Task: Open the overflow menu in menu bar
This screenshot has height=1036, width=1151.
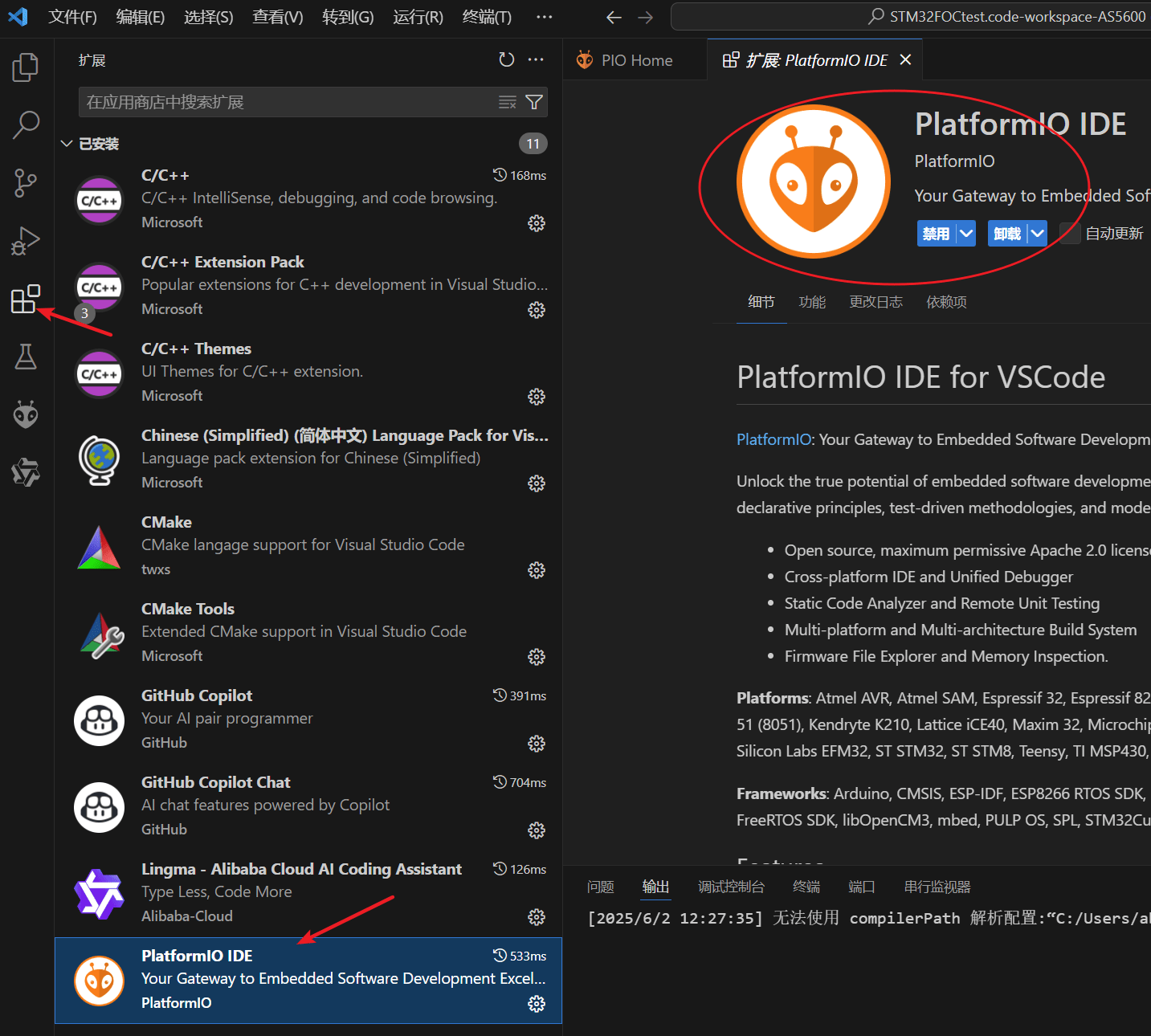Action: pos(544,17)
